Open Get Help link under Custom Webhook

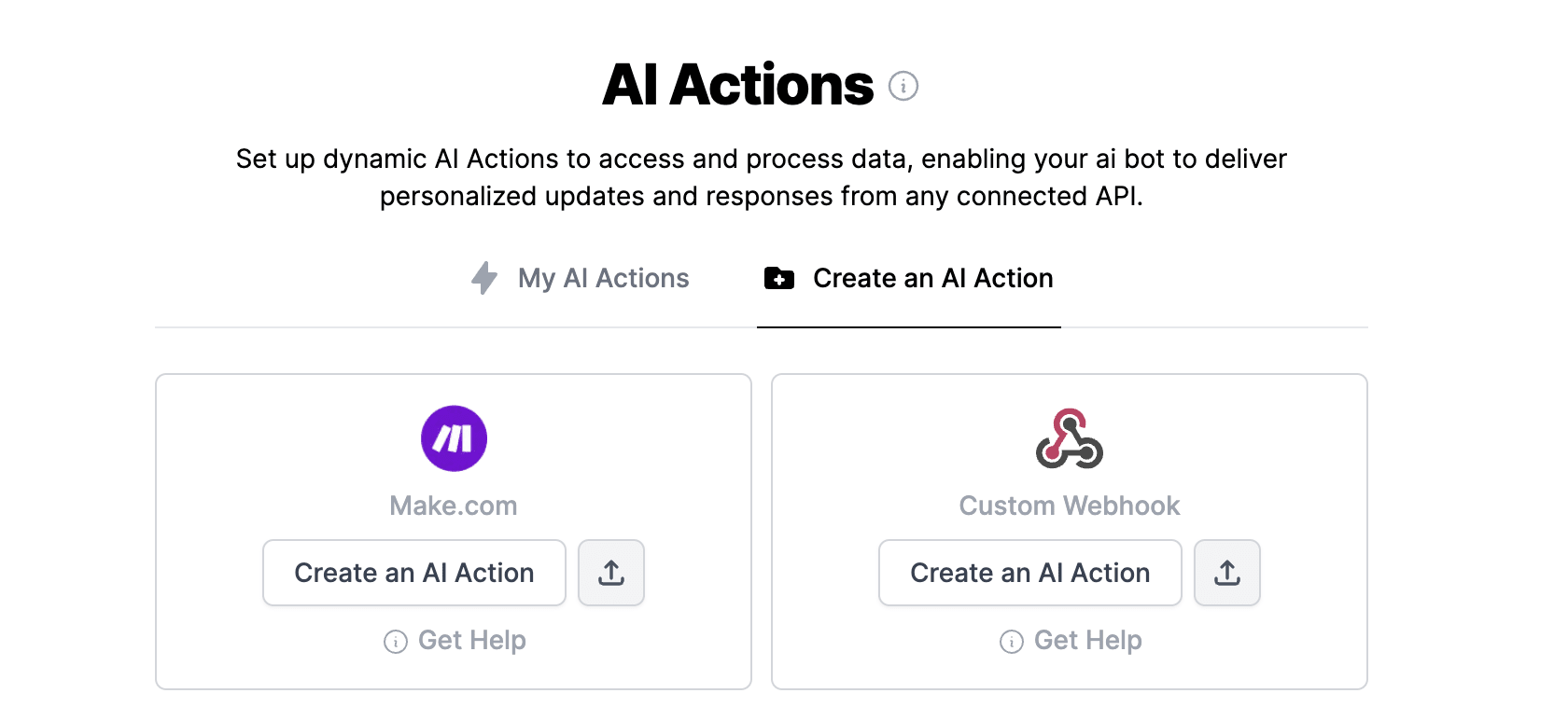pos(1088,640)
